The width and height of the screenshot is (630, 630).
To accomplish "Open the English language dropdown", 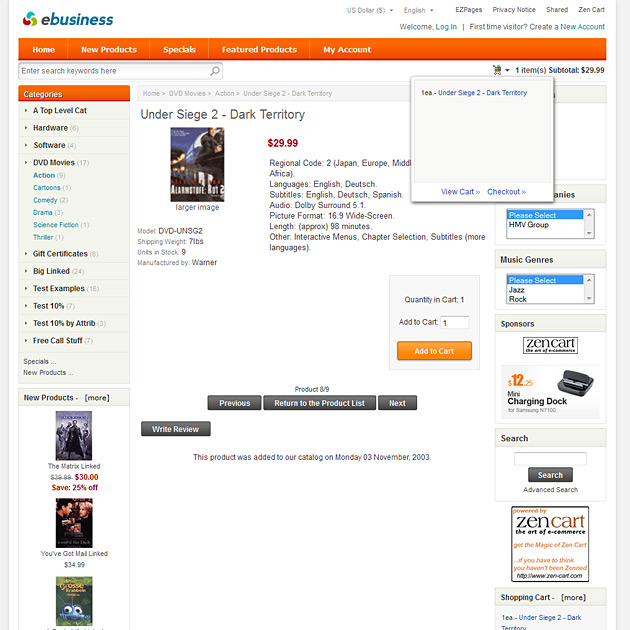I will click(418, 10).
